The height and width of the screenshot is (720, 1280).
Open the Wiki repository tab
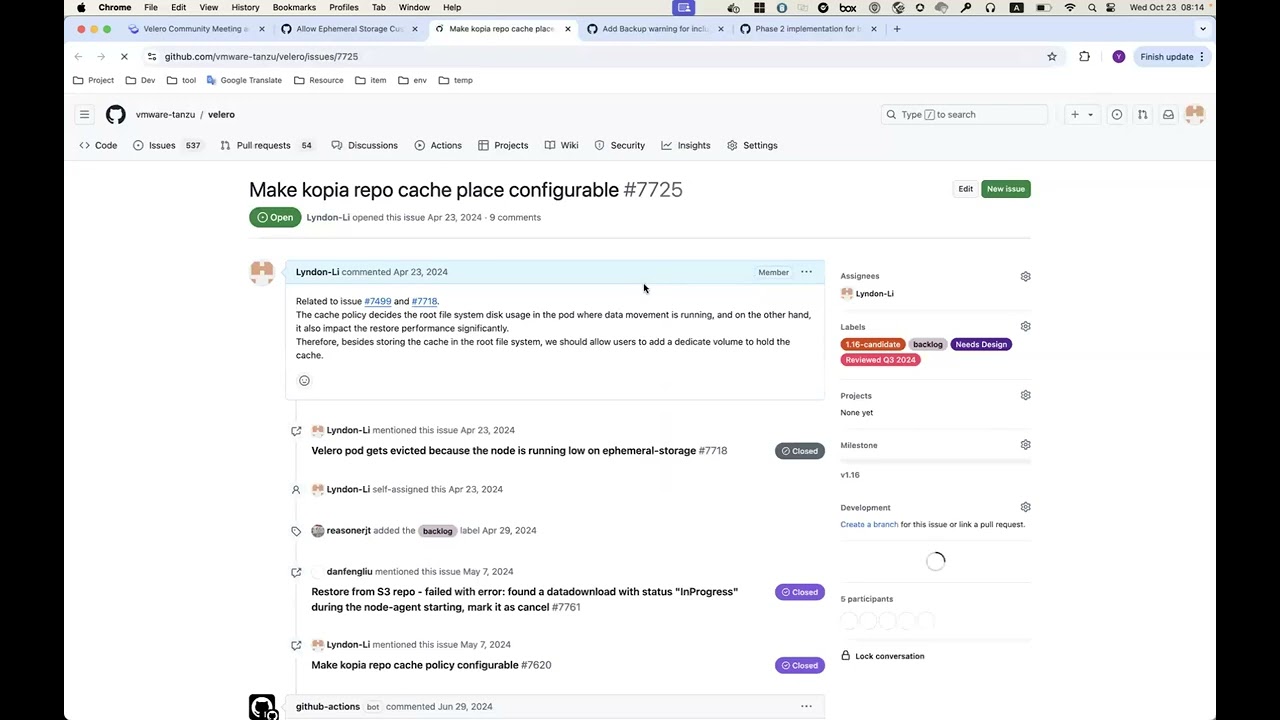click(x=561, y=146)
